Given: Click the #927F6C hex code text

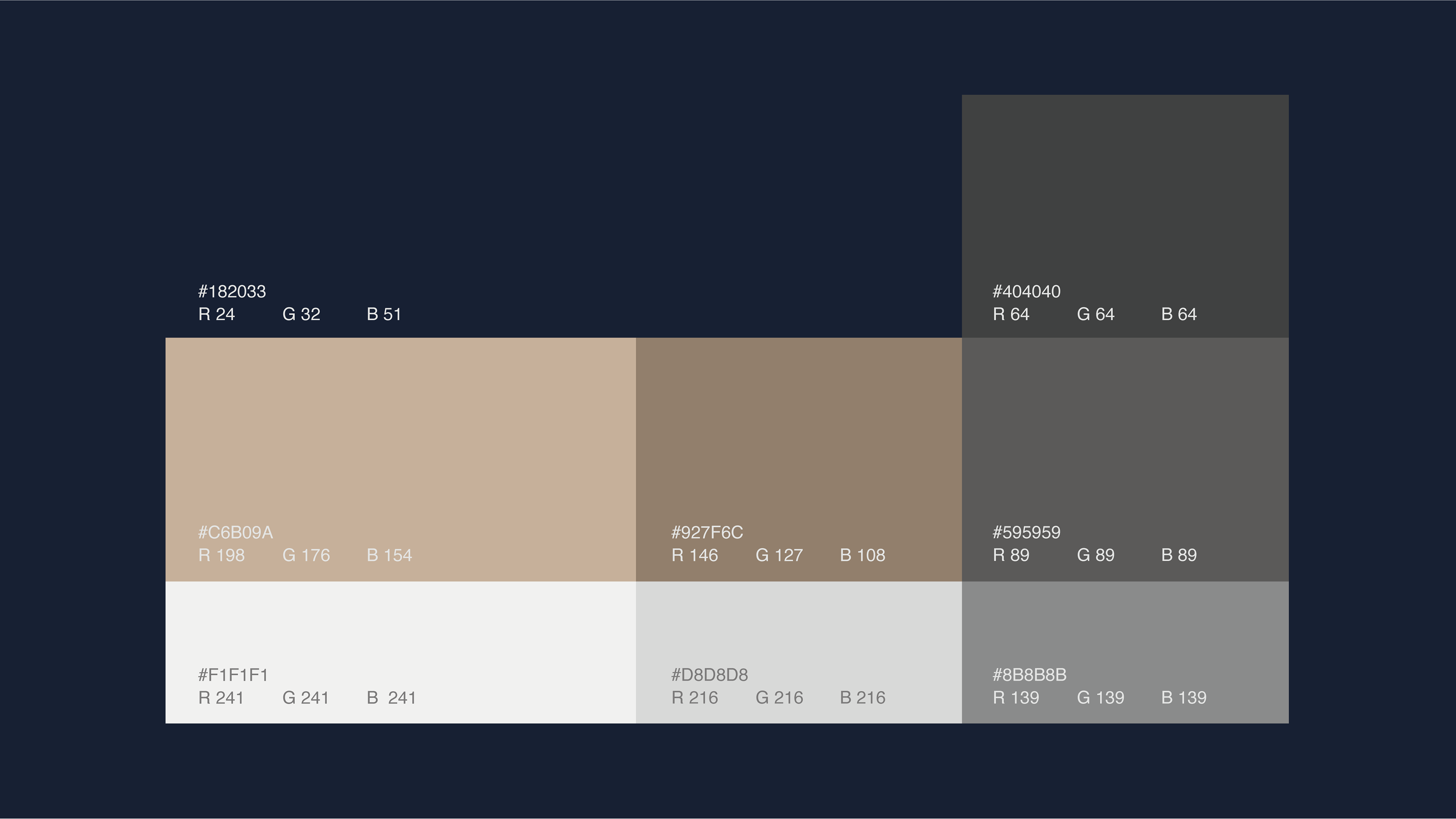Looking at the screenshot, I should (x=707, y=532).
